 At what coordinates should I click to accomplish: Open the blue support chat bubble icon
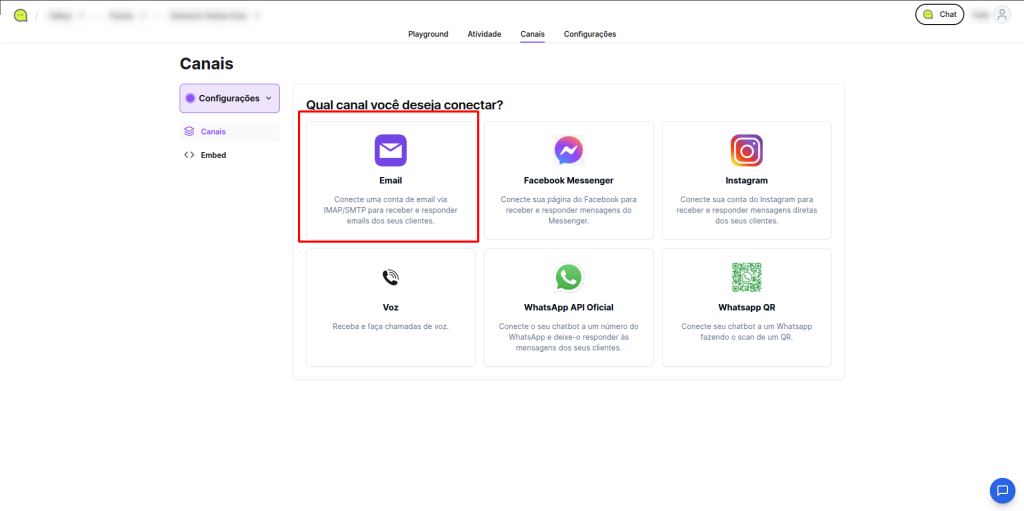1002,490
